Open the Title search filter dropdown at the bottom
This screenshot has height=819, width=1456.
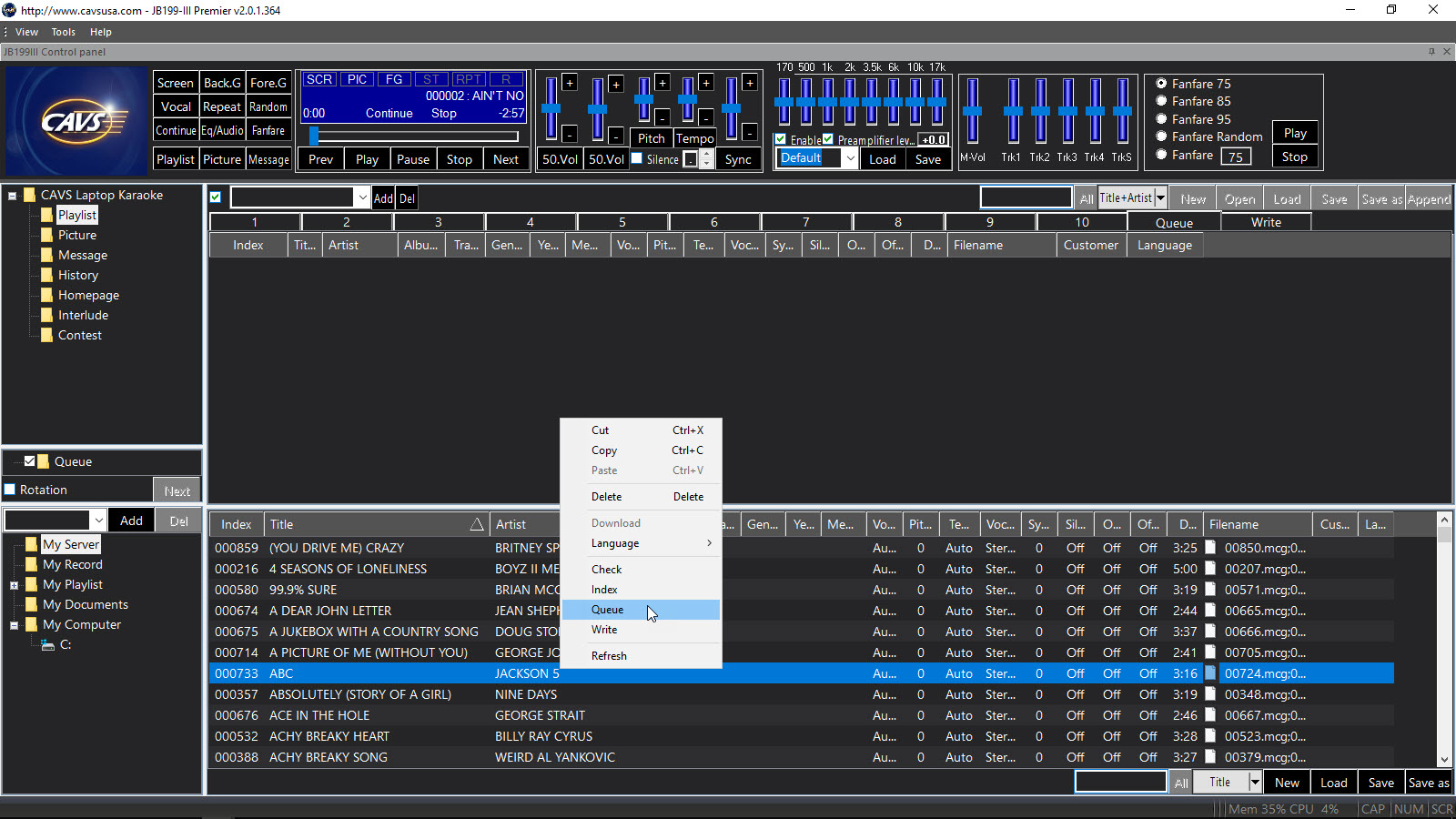(1255, 782)
